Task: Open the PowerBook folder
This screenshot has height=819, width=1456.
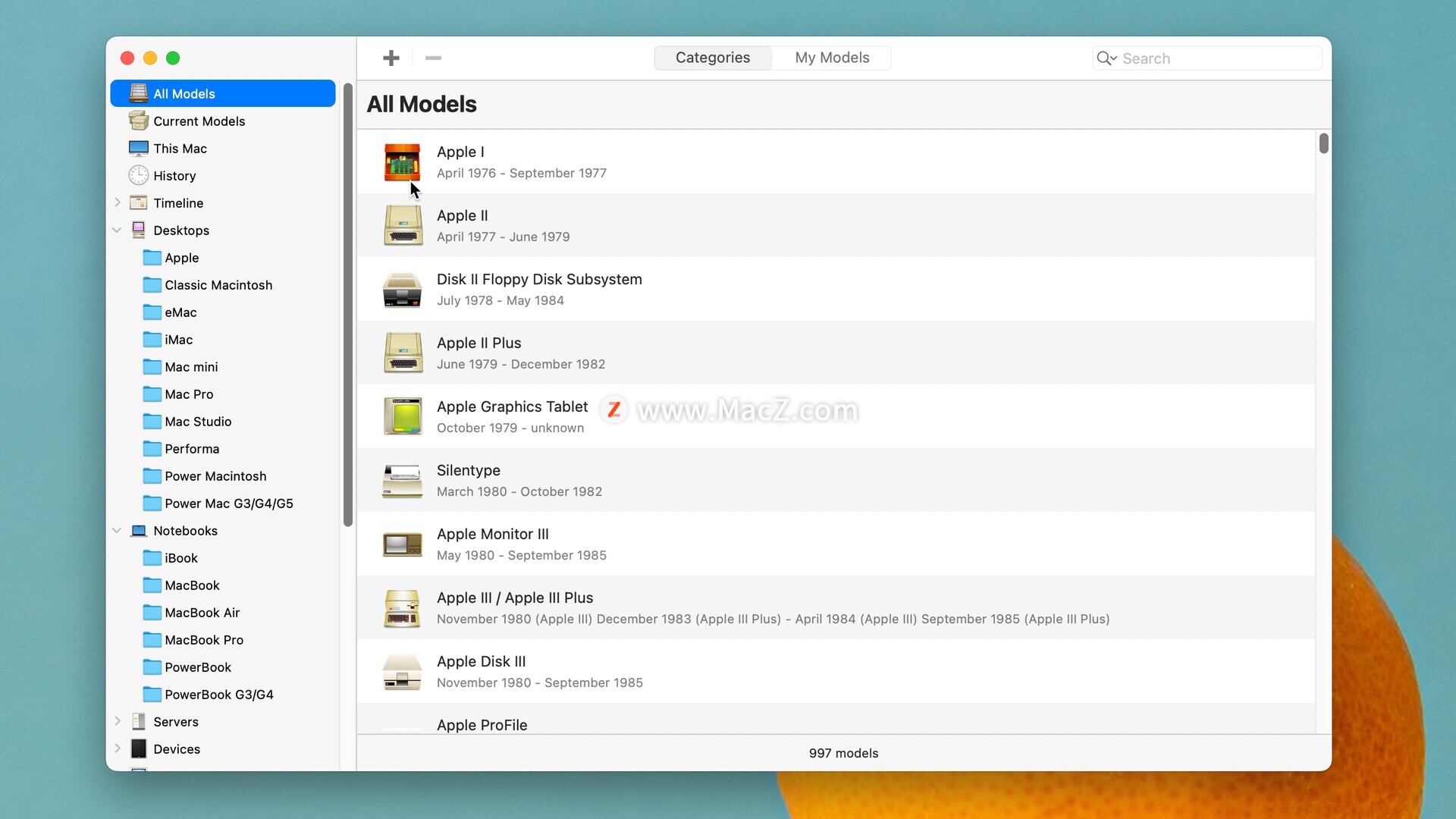Action: [x=223, y=667]
